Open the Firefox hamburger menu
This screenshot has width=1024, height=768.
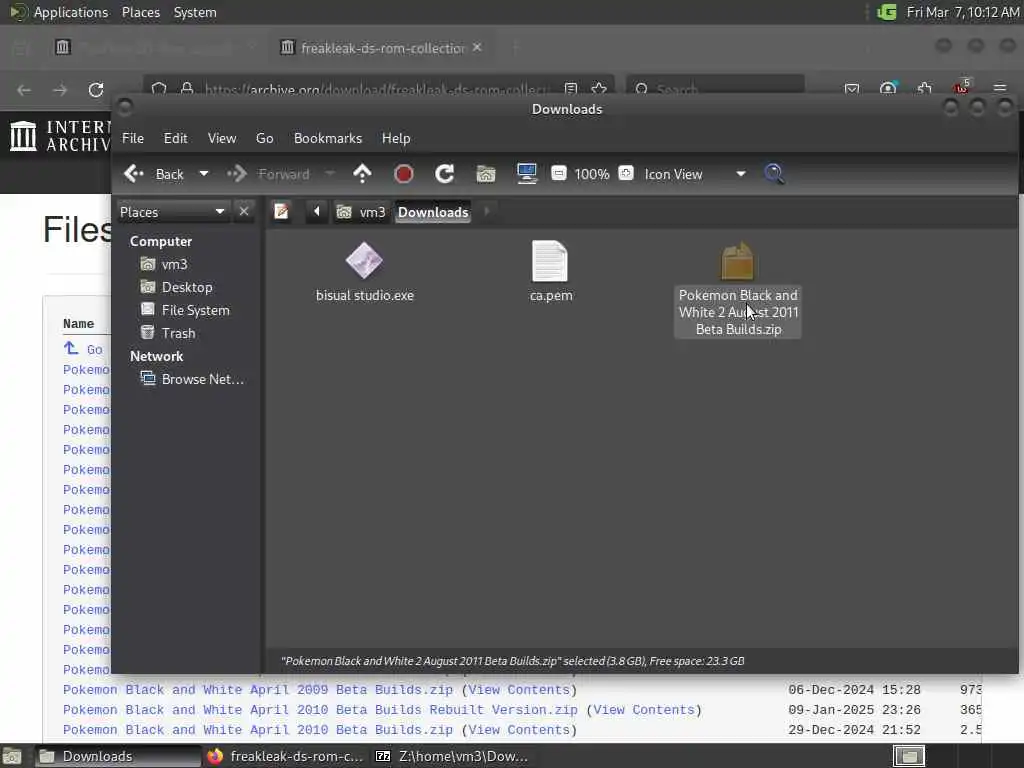pyautogui.click(x=999, y=88)
